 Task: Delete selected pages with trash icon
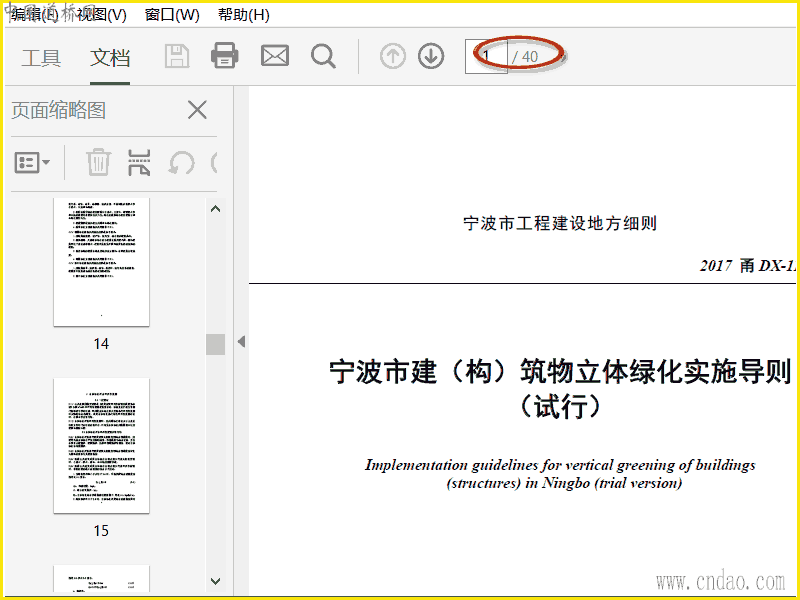(98, 162)
